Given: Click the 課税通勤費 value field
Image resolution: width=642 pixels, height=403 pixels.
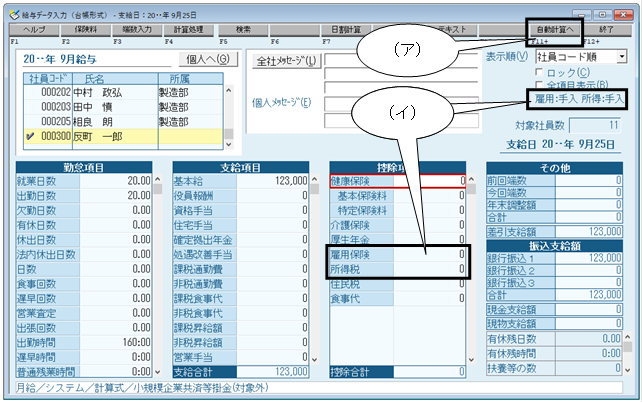Looking at the screenshot, I should click(273, 269).
